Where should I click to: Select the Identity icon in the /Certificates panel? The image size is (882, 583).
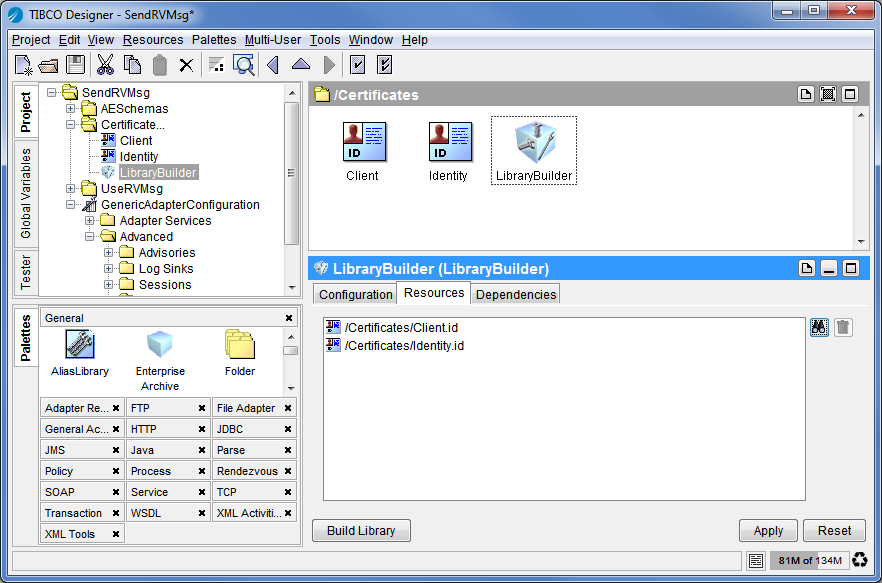(450, 142)
